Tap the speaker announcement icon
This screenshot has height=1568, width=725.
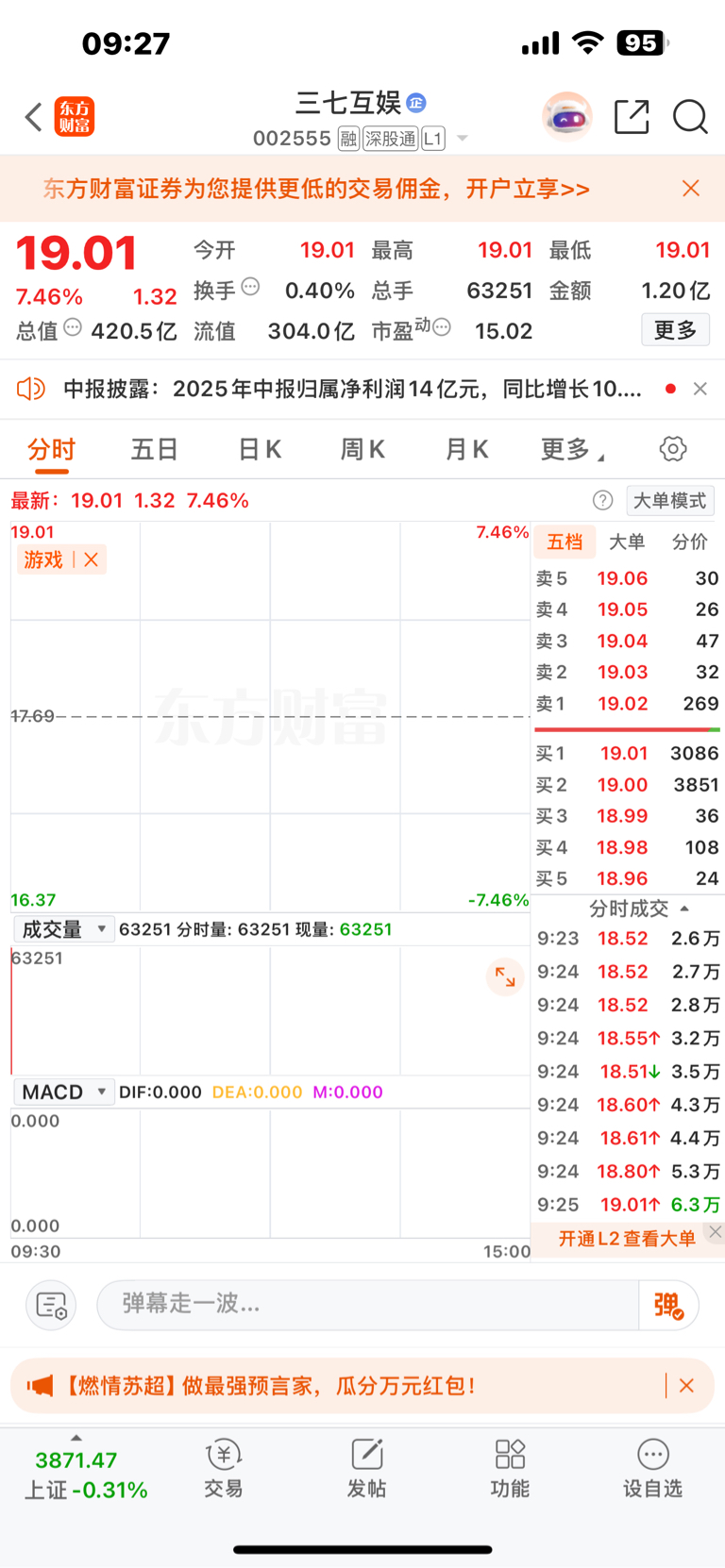pyautogui.click(x=31, y=389)
